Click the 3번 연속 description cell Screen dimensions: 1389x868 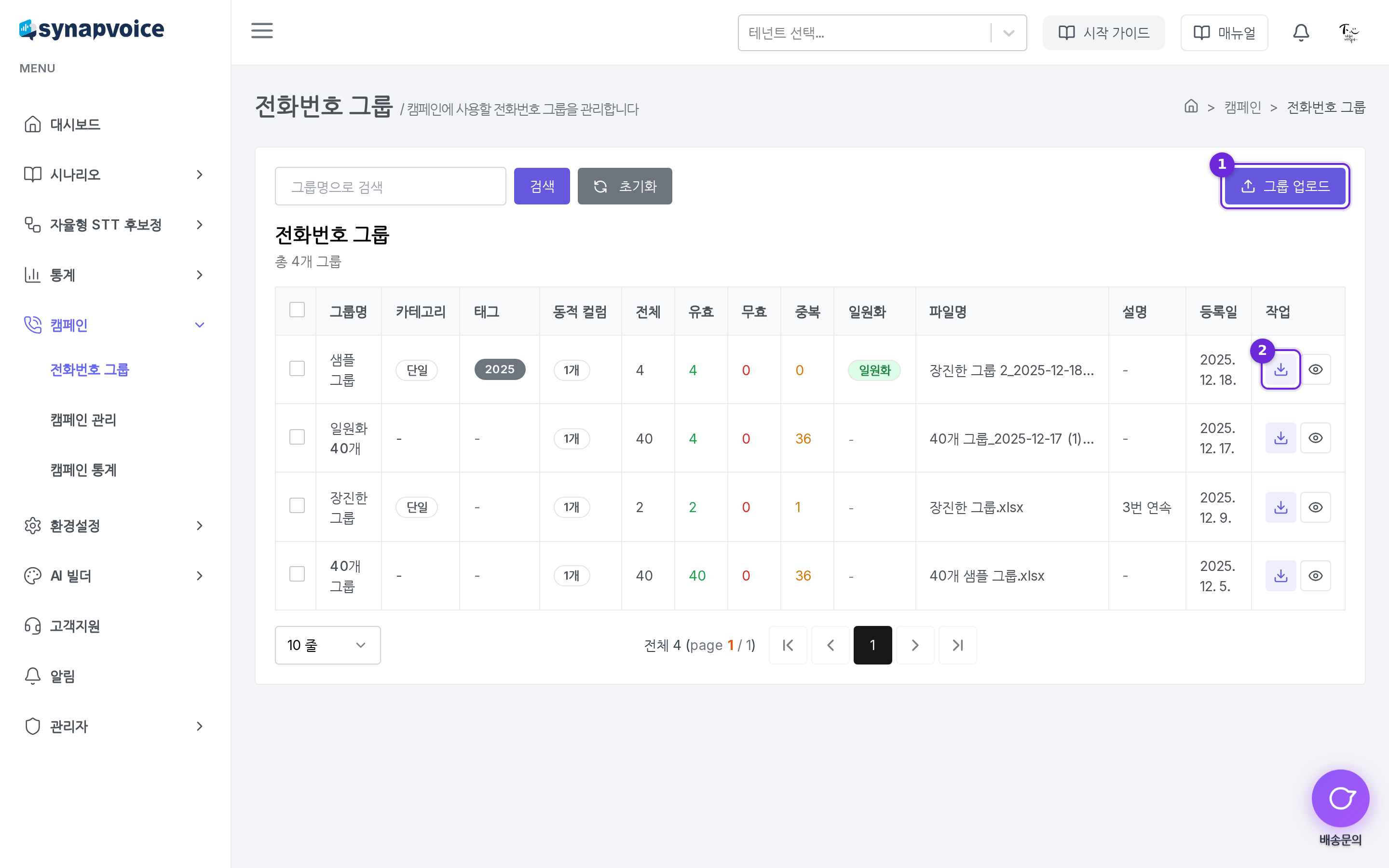[x=1146, y=507]
